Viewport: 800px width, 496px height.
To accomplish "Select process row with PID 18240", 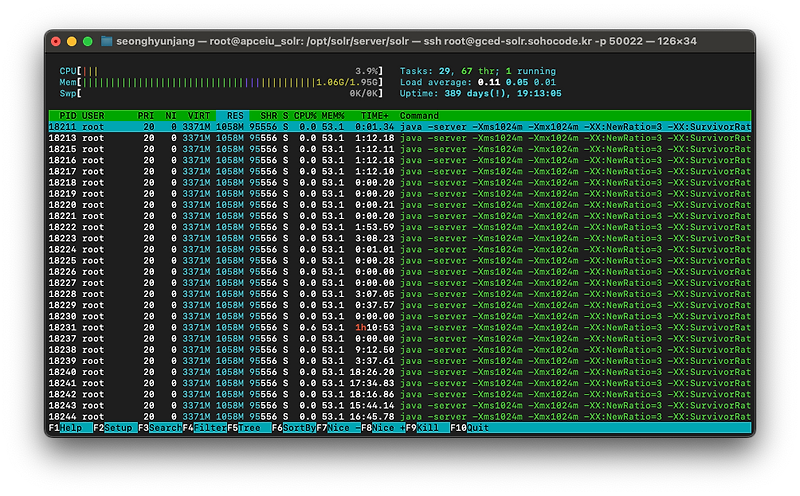I will pos(399,373).
